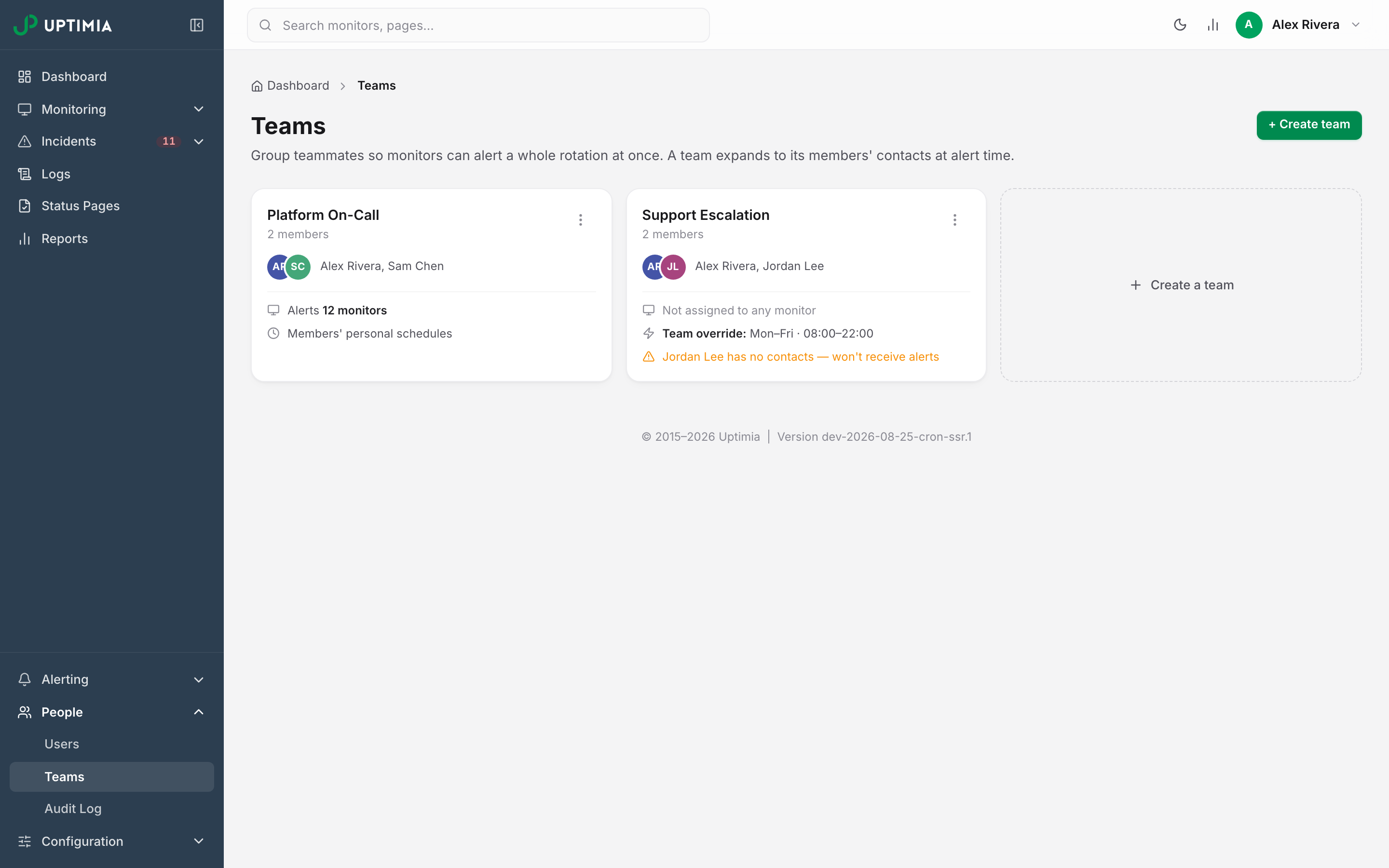Click Alex Rivera's green avatar
1389x868 pixels.
[x=1248, y=25]
